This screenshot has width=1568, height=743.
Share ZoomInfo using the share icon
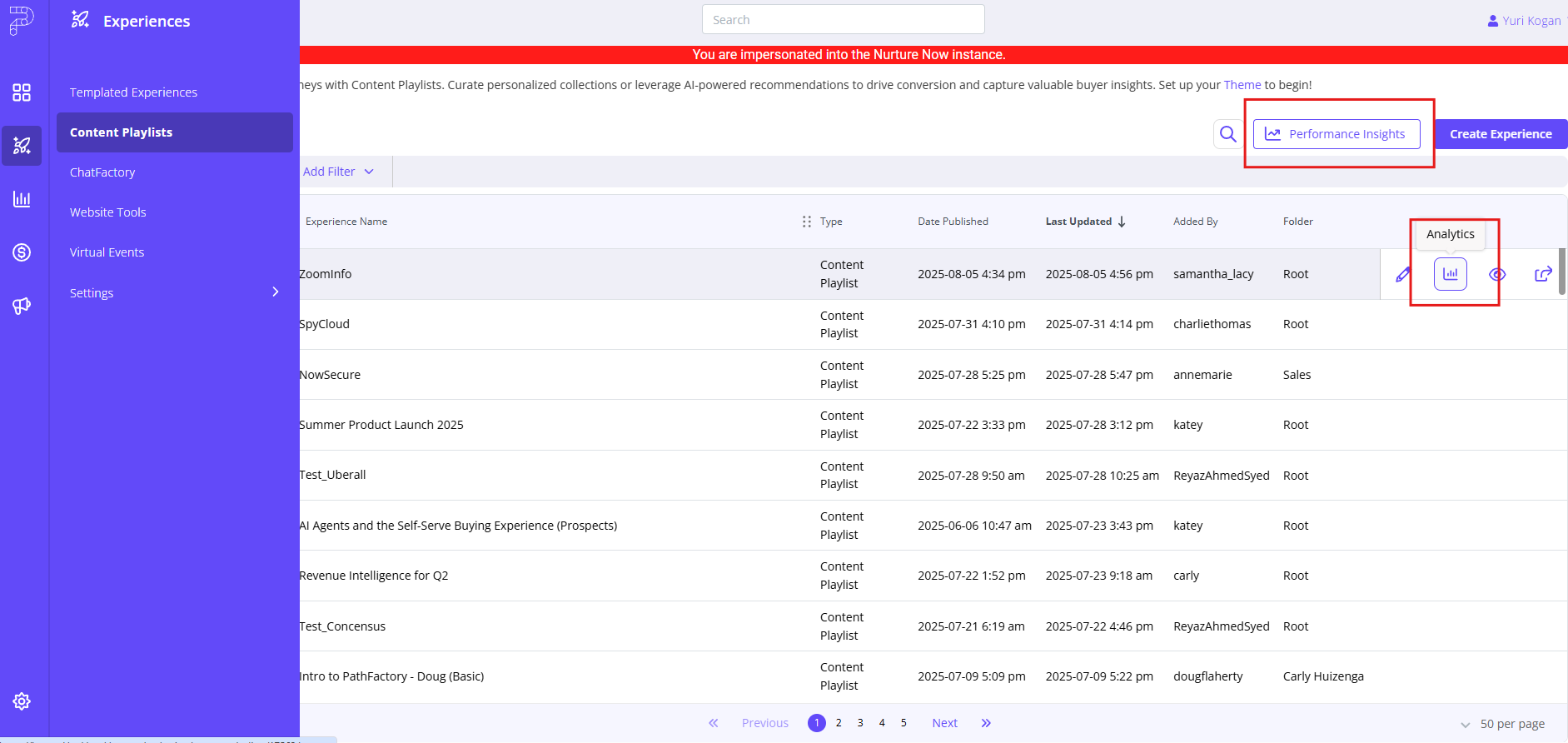[x=1543, y=274]
